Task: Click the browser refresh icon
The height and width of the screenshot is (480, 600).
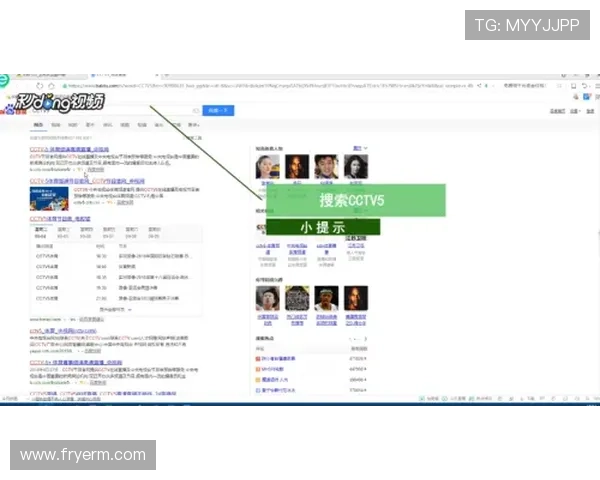Action: point(39,86)
